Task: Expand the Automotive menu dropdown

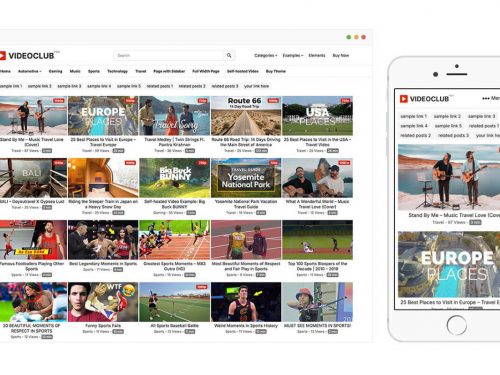Action: tap(30, 71)
